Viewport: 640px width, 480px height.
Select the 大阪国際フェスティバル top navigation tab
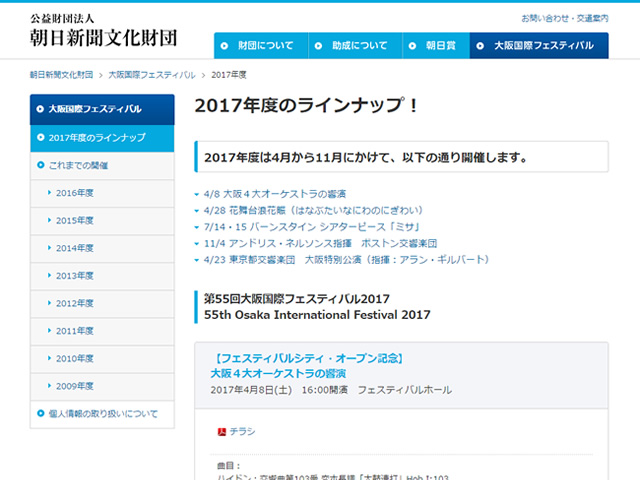click(539, 46)
